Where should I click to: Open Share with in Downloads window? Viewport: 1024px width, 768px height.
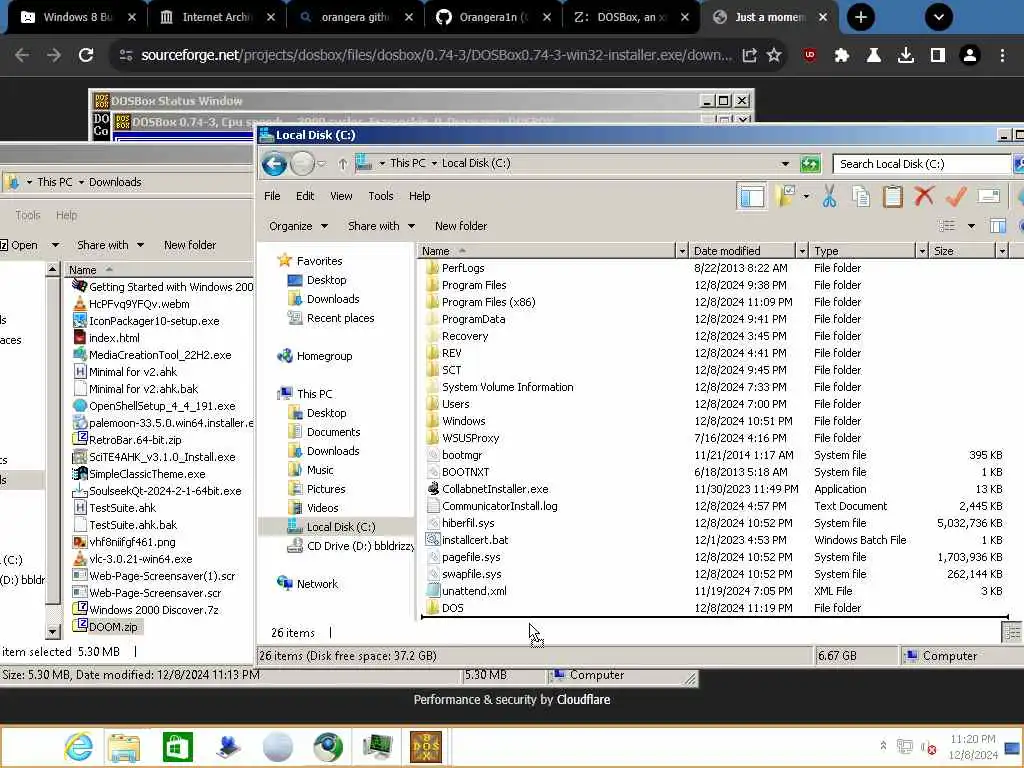tap(110, 245)
